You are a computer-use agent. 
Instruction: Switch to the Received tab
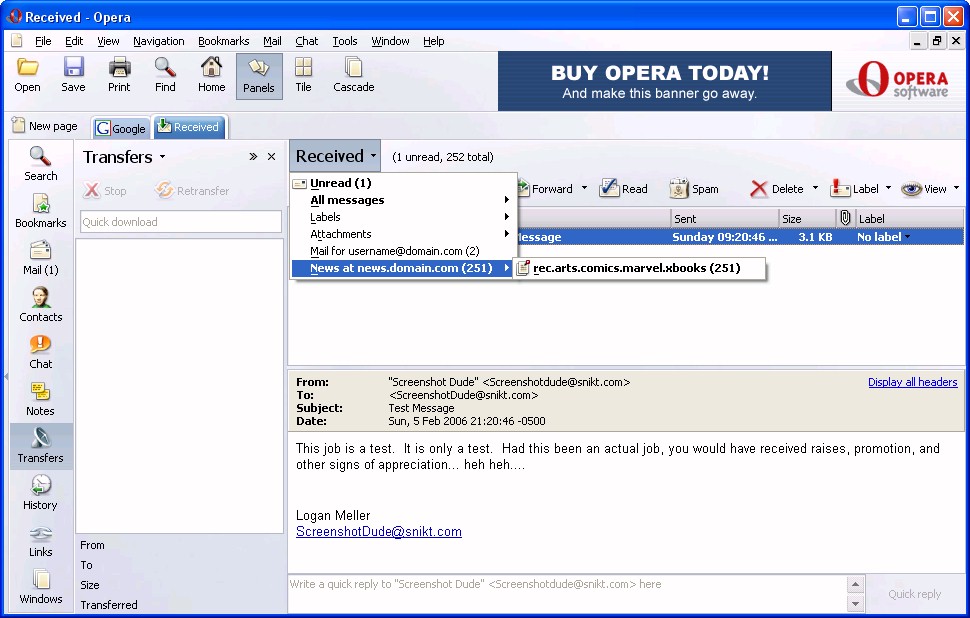(189, 127)
